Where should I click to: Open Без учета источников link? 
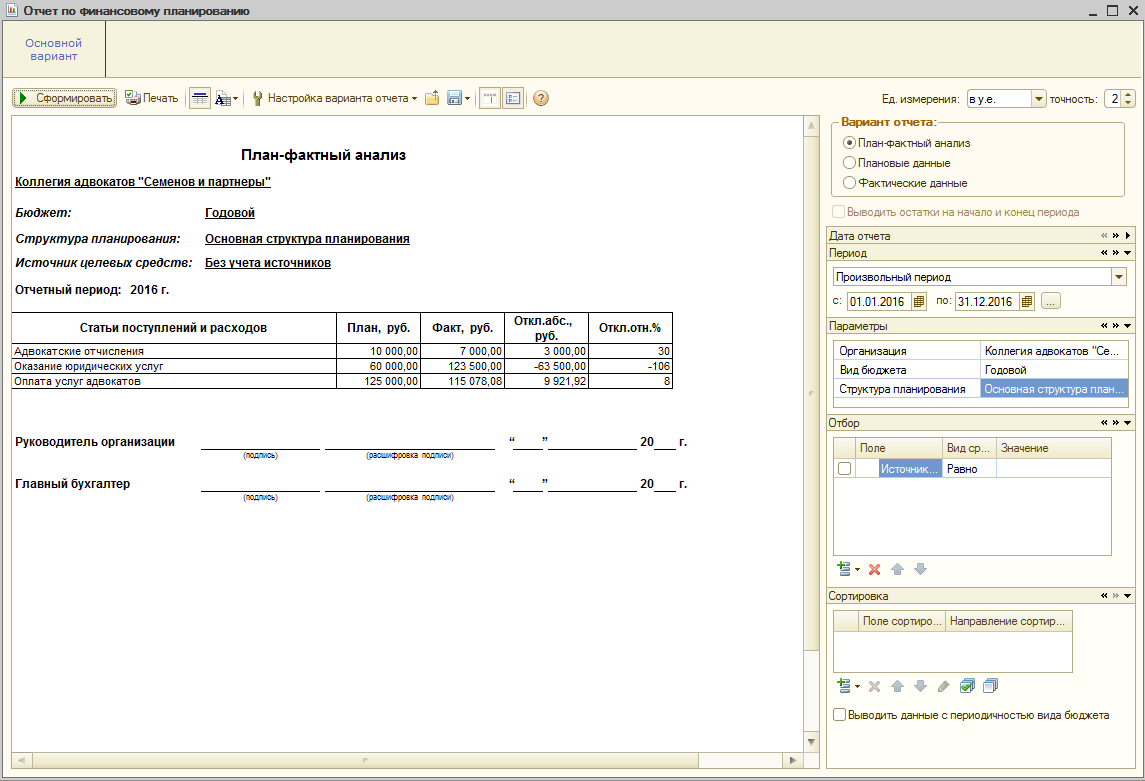click(267, 263)
